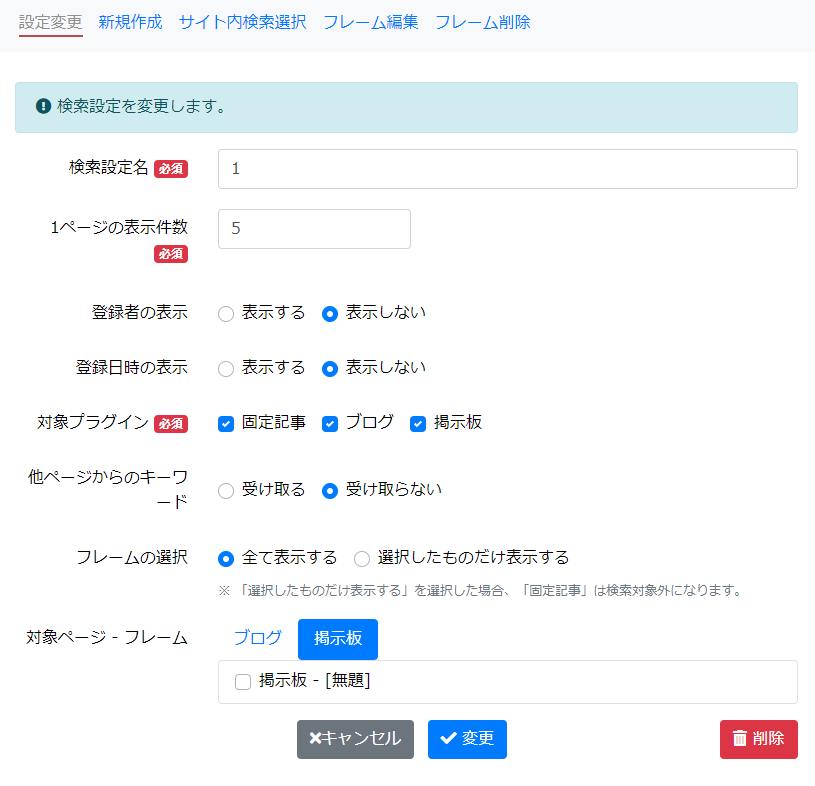Select 表示する for 登録者の表示

tap(225, 312)
